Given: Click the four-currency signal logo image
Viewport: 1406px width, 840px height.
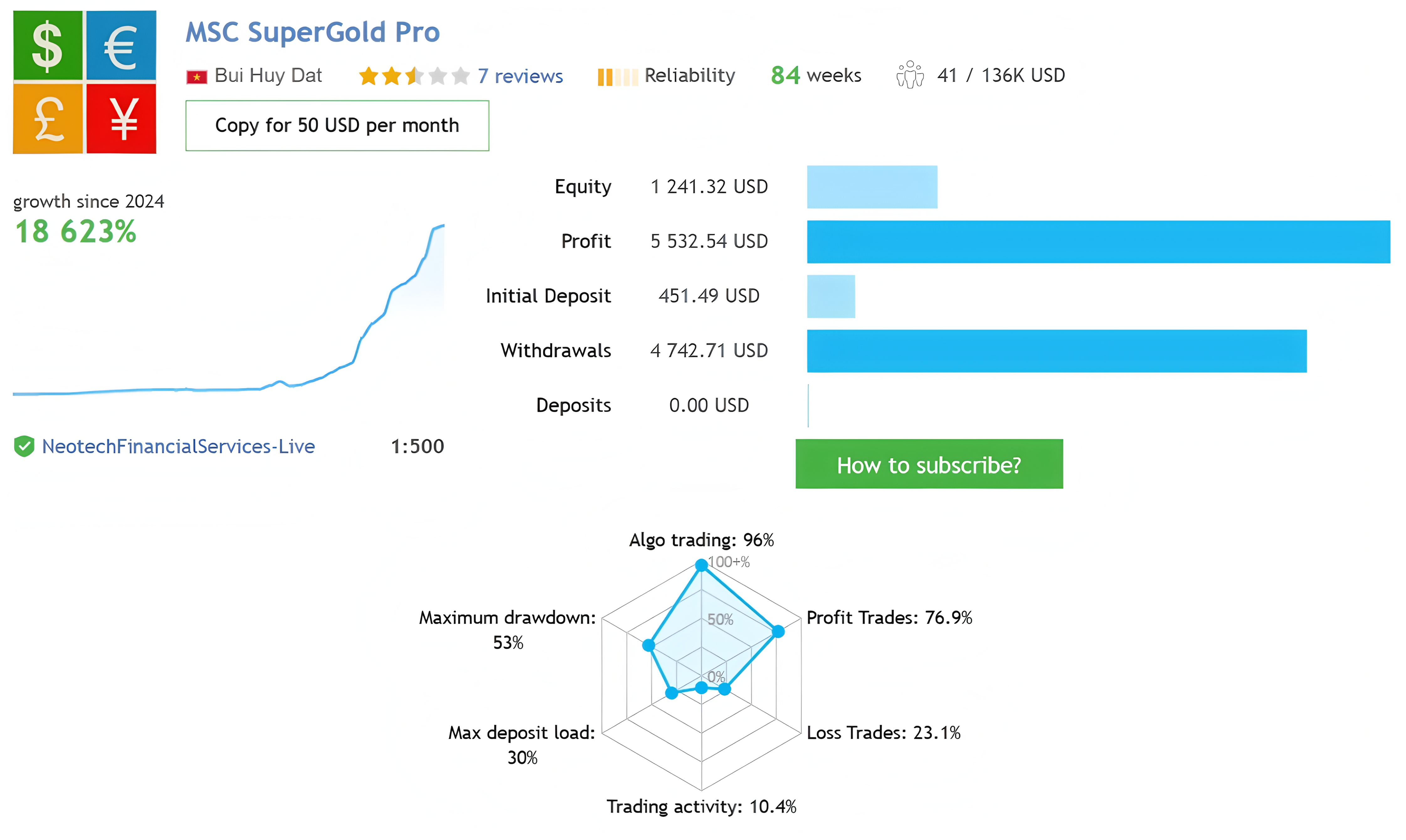Looking at the screenshot, I should coord(84,82).
